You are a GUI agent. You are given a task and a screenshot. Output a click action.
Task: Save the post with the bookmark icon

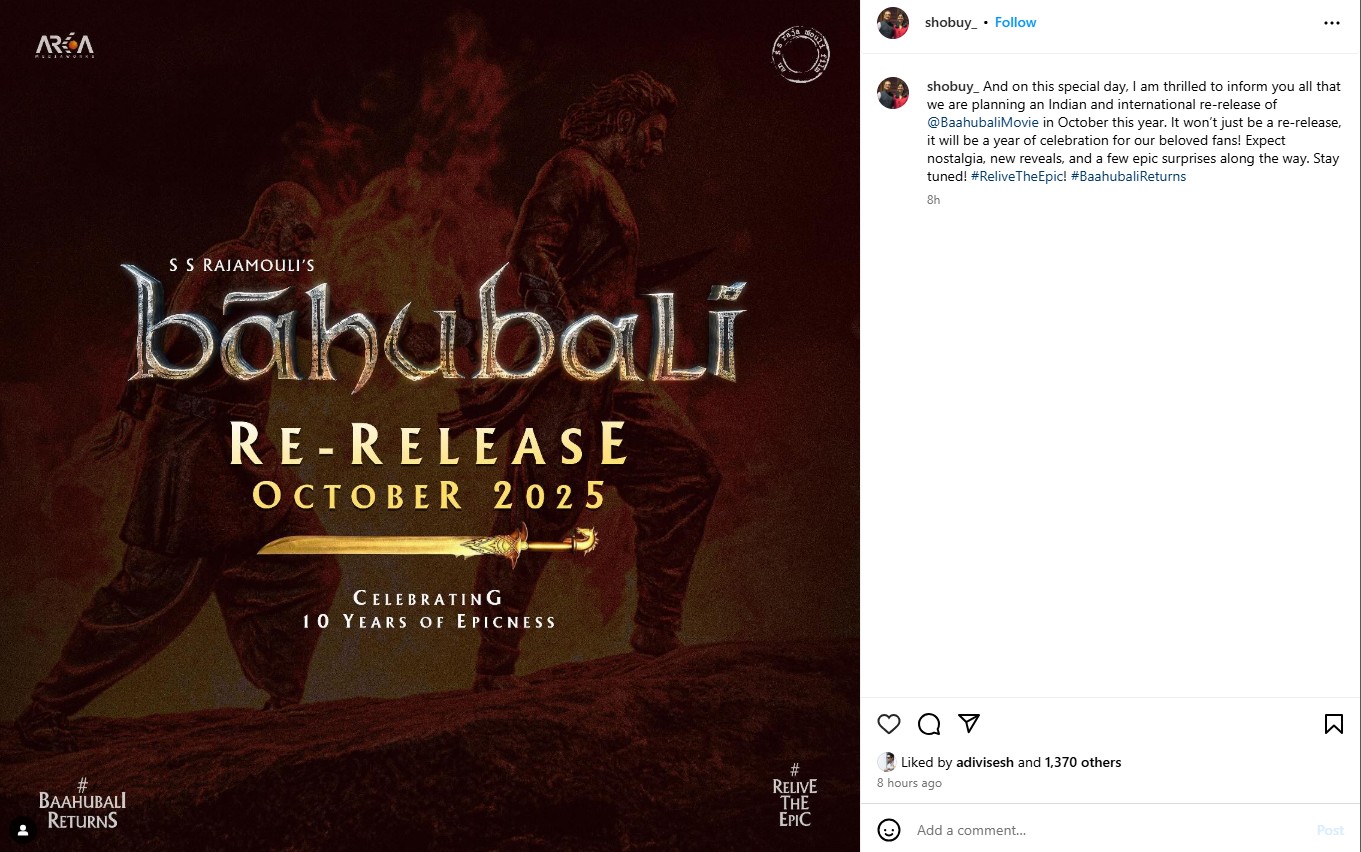tap(1334, 724)
